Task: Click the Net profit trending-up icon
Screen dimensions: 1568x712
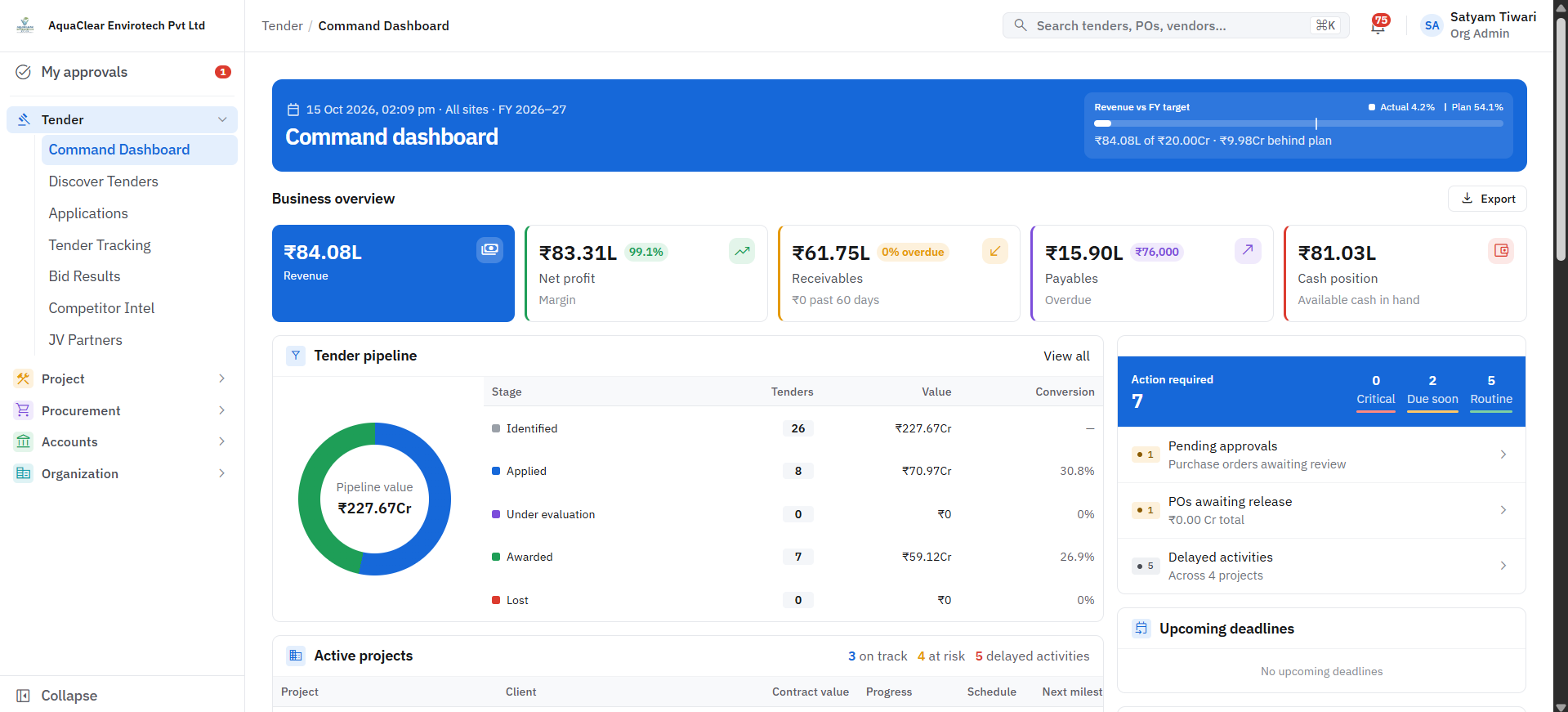Action: click(742, 251)
